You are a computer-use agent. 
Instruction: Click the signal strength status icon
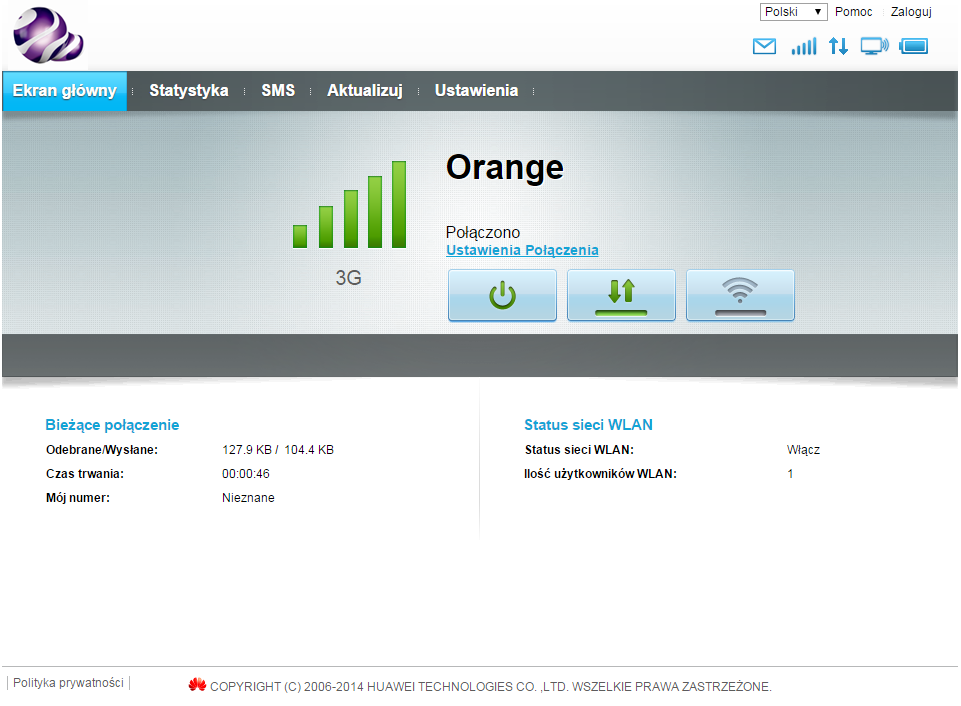click(x=803, y=46)
